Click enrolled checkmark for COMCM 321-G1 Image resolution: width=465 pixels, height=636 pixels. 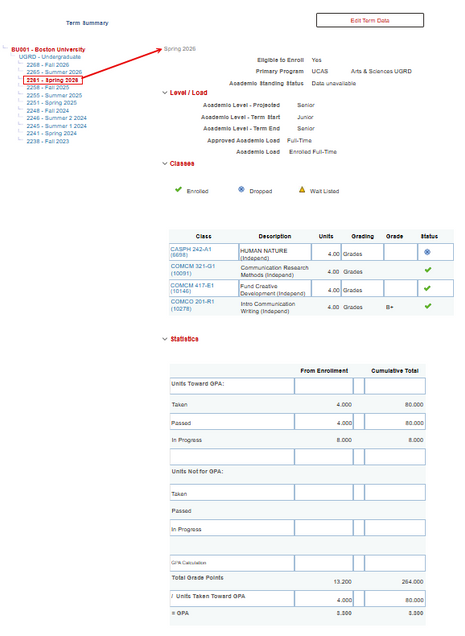click(428, 270)
